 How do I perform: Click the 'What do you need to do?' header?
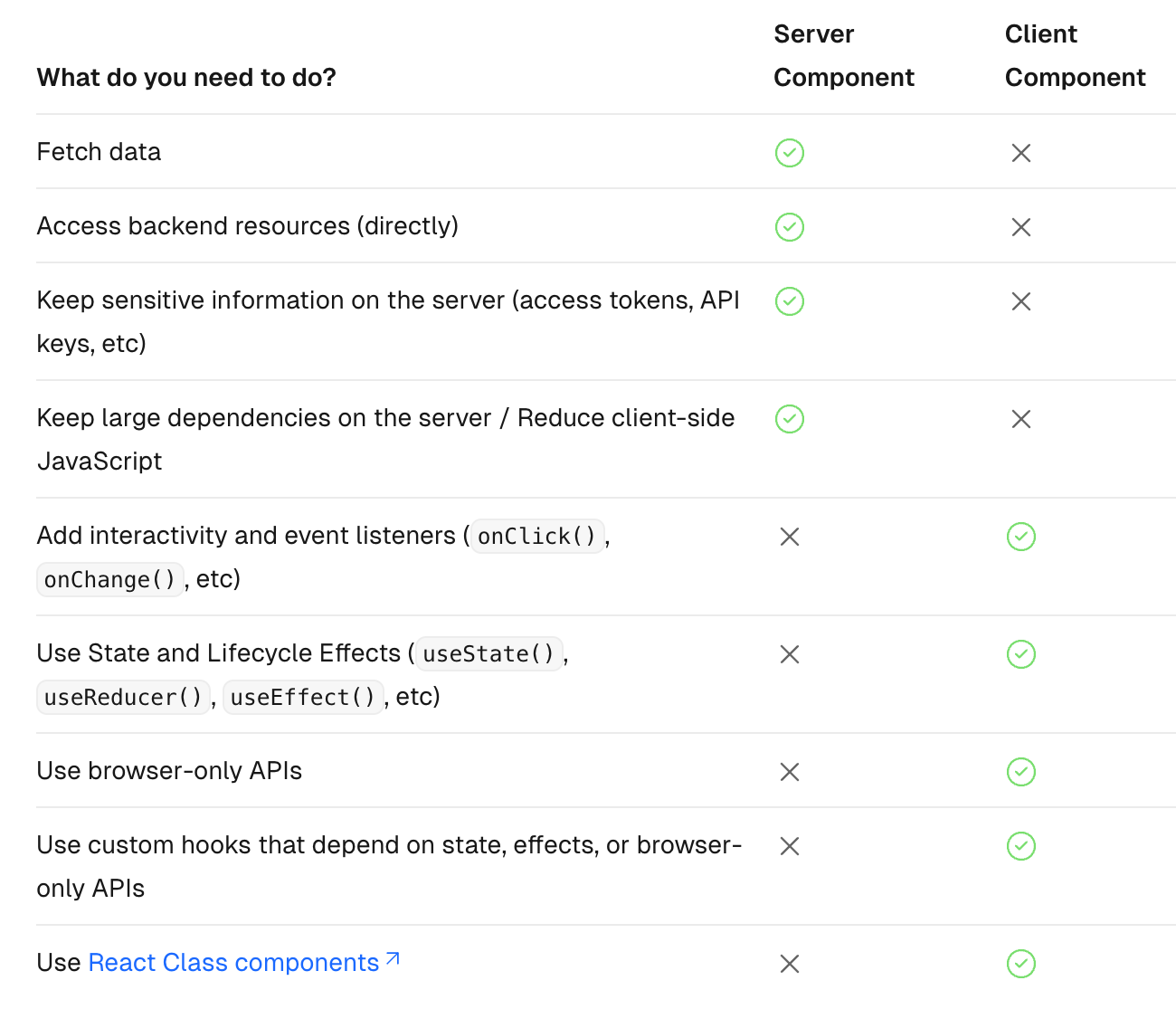tap(186, 78)
